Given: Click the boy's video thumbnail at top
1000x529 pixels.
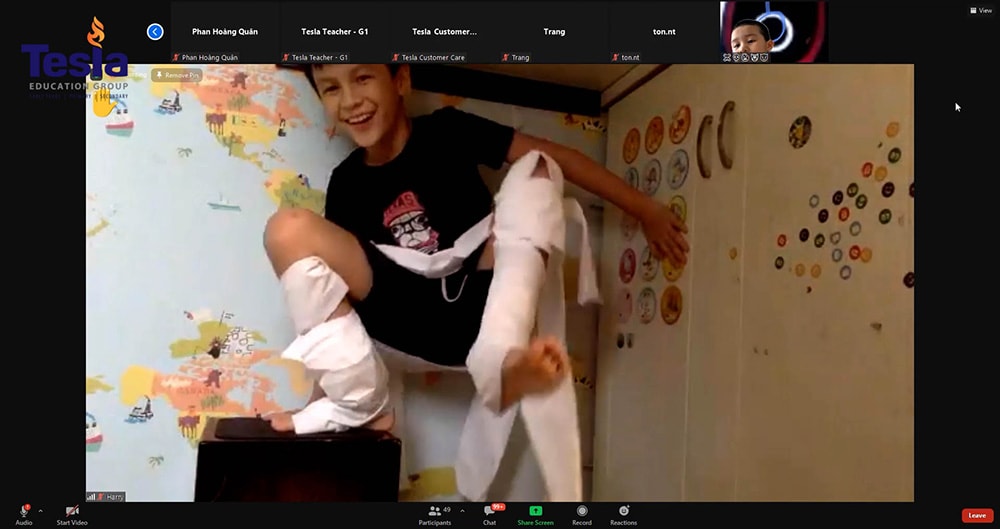Looking at the screenshot, I should click(773, 30).
